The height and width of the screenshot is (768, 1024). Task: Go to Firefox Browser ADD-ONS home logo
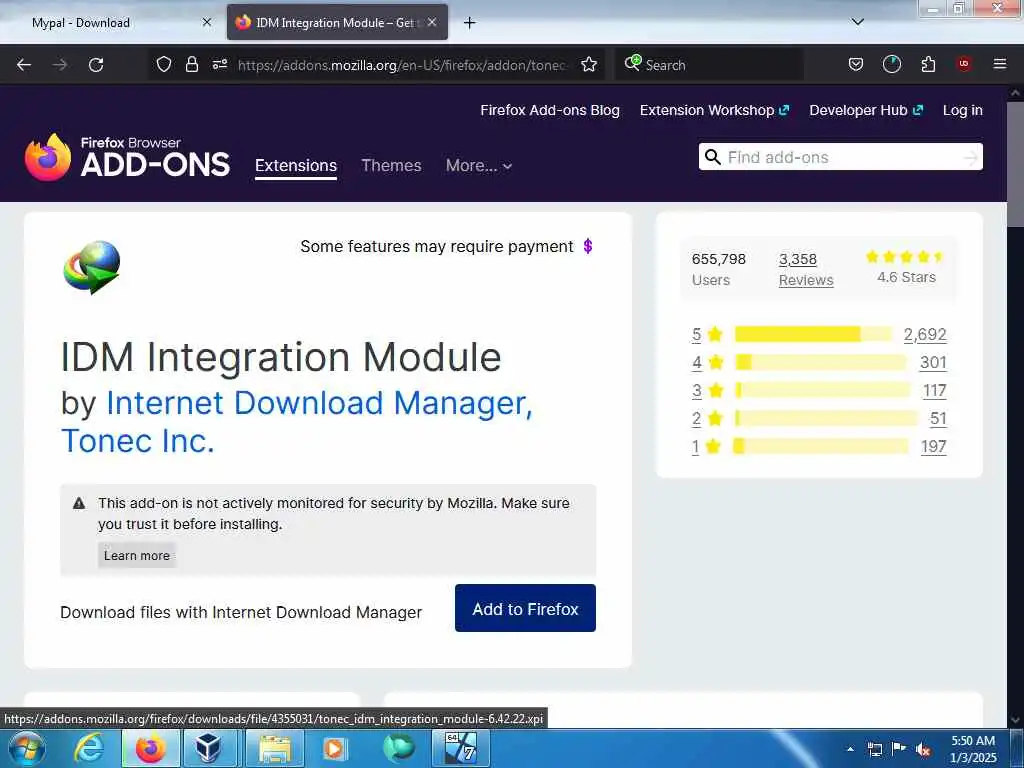tap(127, 157)
